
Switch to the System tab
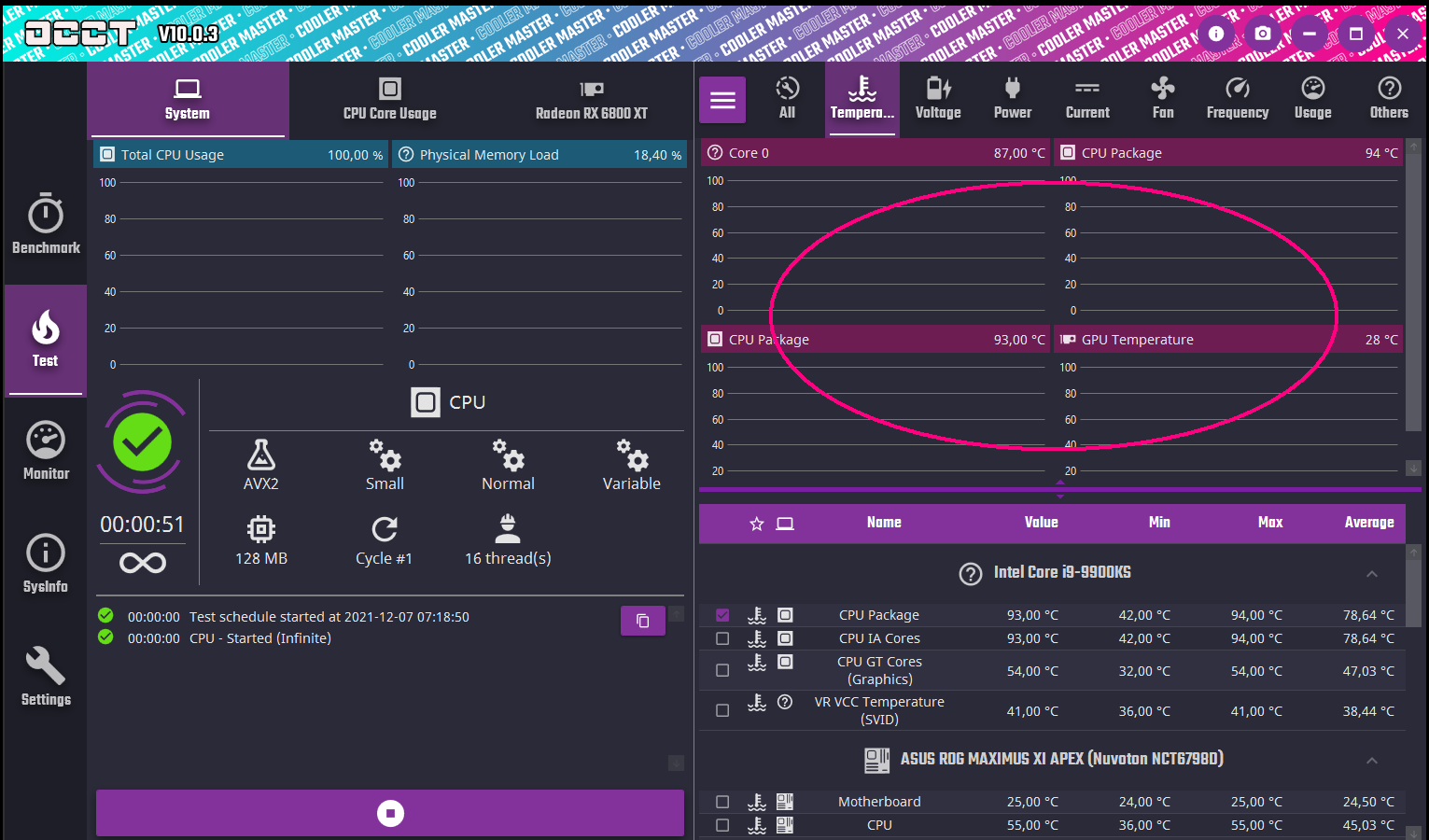(x=188, y=100)
